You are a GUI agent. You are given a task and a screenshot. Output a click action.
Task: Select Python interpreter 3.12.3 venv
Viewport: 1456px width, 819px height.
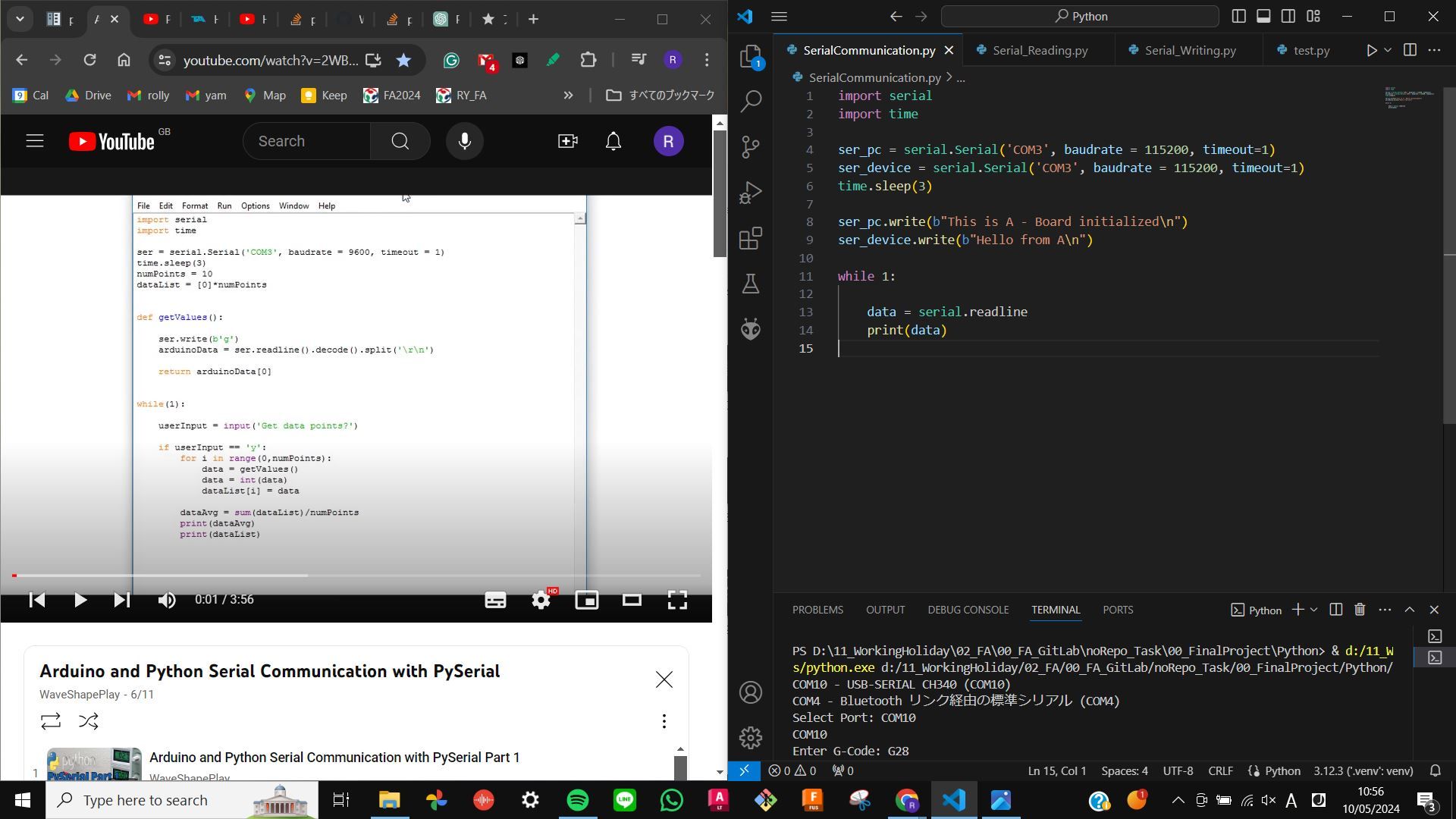(x=1363, y=770)
